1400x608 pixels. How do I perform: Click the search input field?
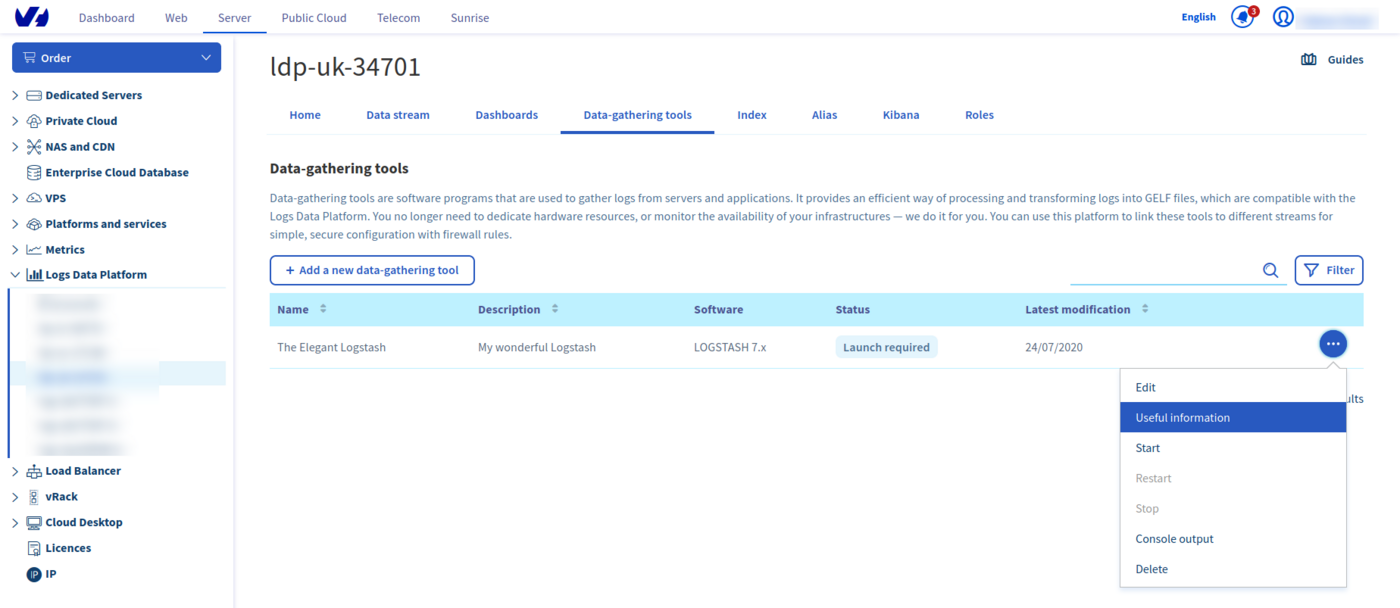click(x=1162, y=270)
